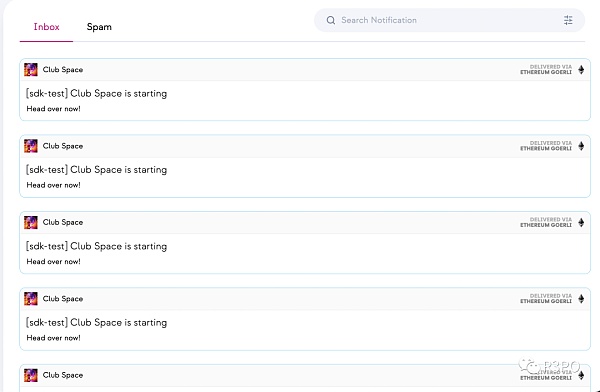
Task: Open the Spam tab
Action: click(x=99, y=27)
